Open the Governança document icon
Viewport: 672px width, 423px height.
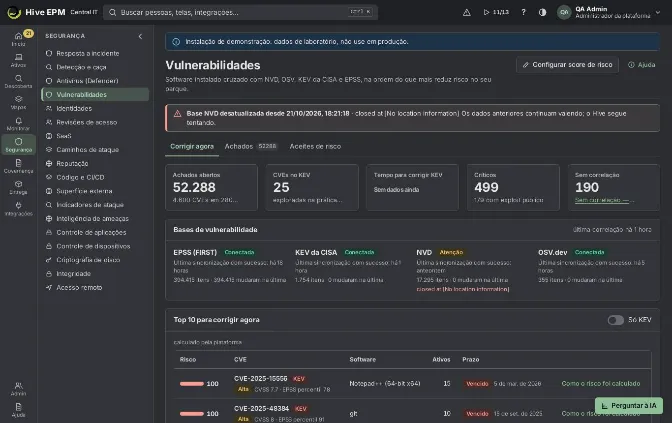point(18,166)
